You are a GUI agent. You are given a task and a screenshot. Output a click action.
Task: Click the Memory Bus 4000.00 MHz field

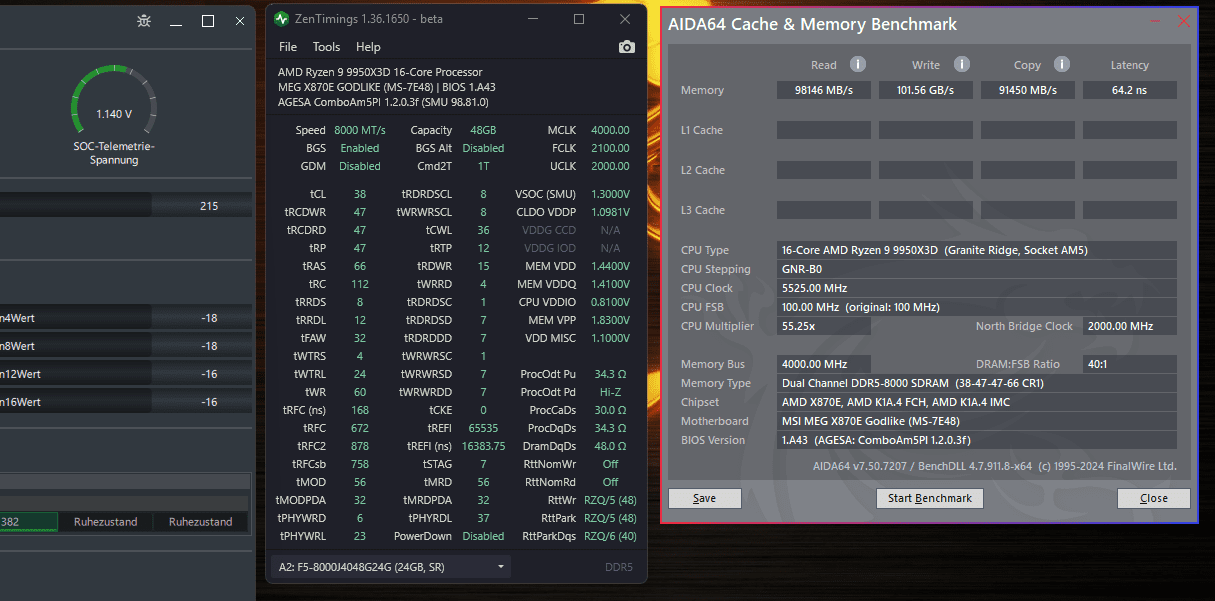(x=824, y=364)
